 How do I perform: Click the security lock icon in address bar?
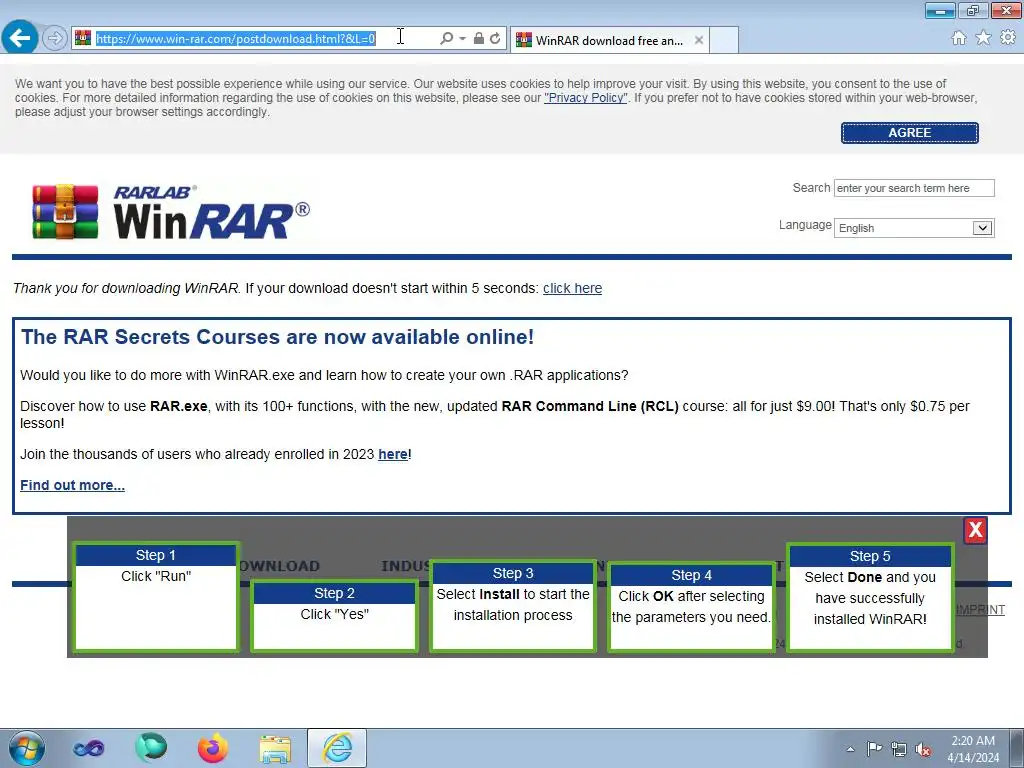479,39
